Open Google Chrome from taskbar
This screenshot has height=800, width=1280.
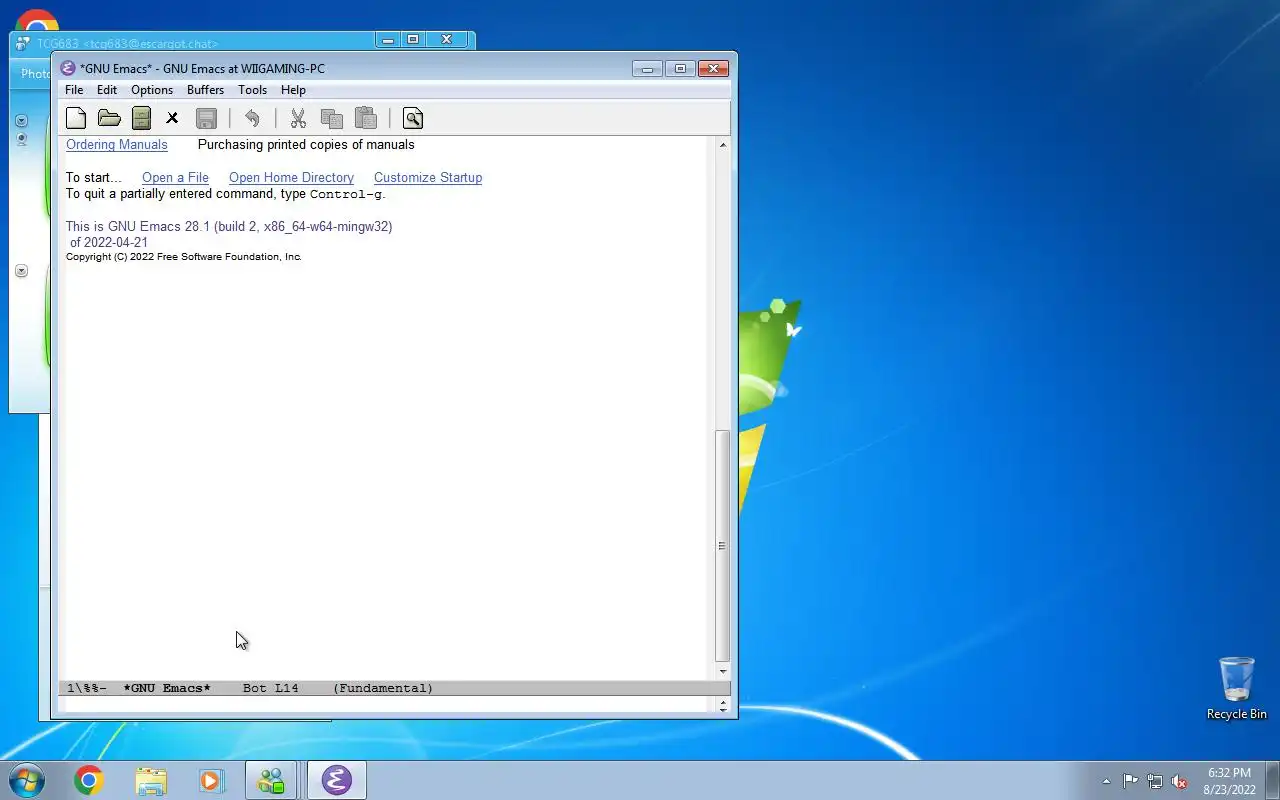pyautogui.click(x=89, y=780)
